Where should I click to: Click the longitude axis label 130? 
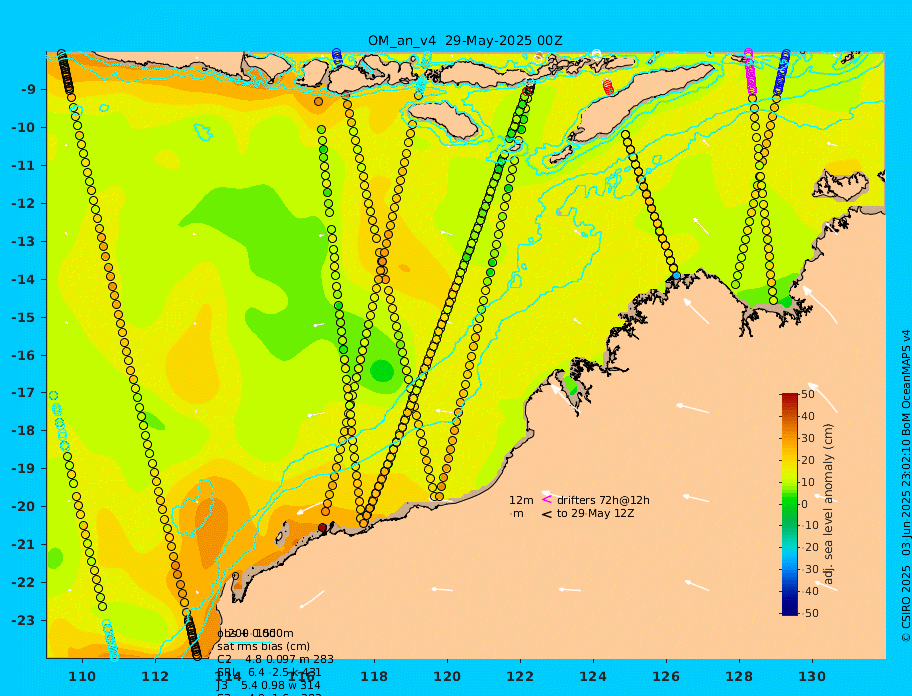tap(812, 677)
